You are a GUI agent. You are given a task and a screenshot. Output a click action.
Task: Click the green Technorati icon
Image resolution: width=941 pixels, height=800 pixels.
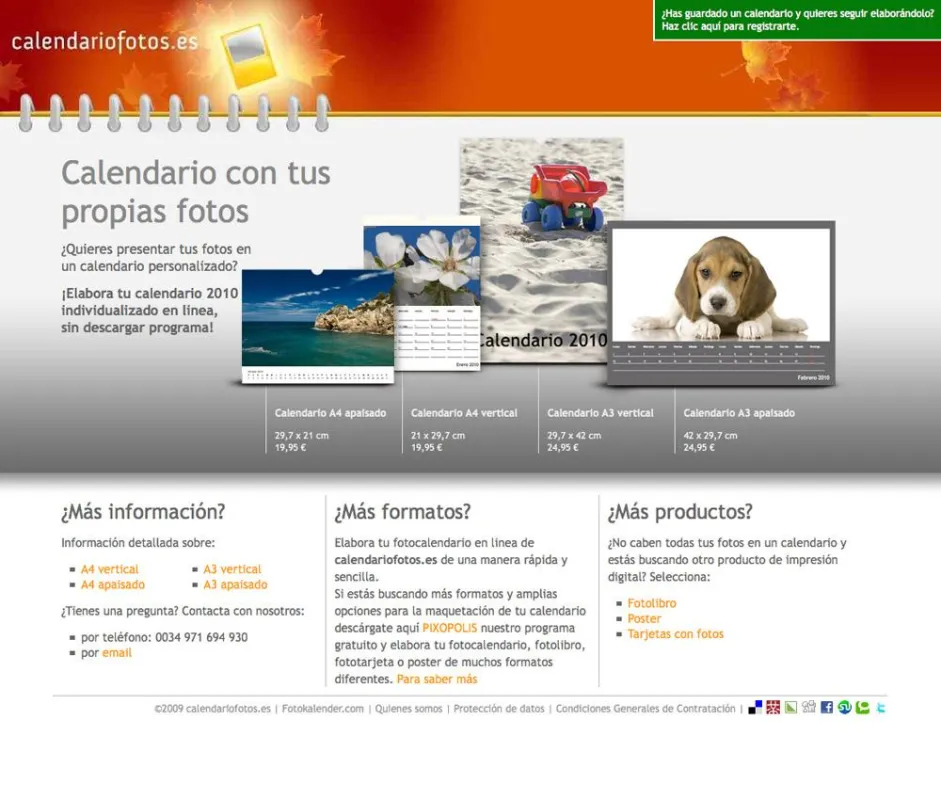863,708
